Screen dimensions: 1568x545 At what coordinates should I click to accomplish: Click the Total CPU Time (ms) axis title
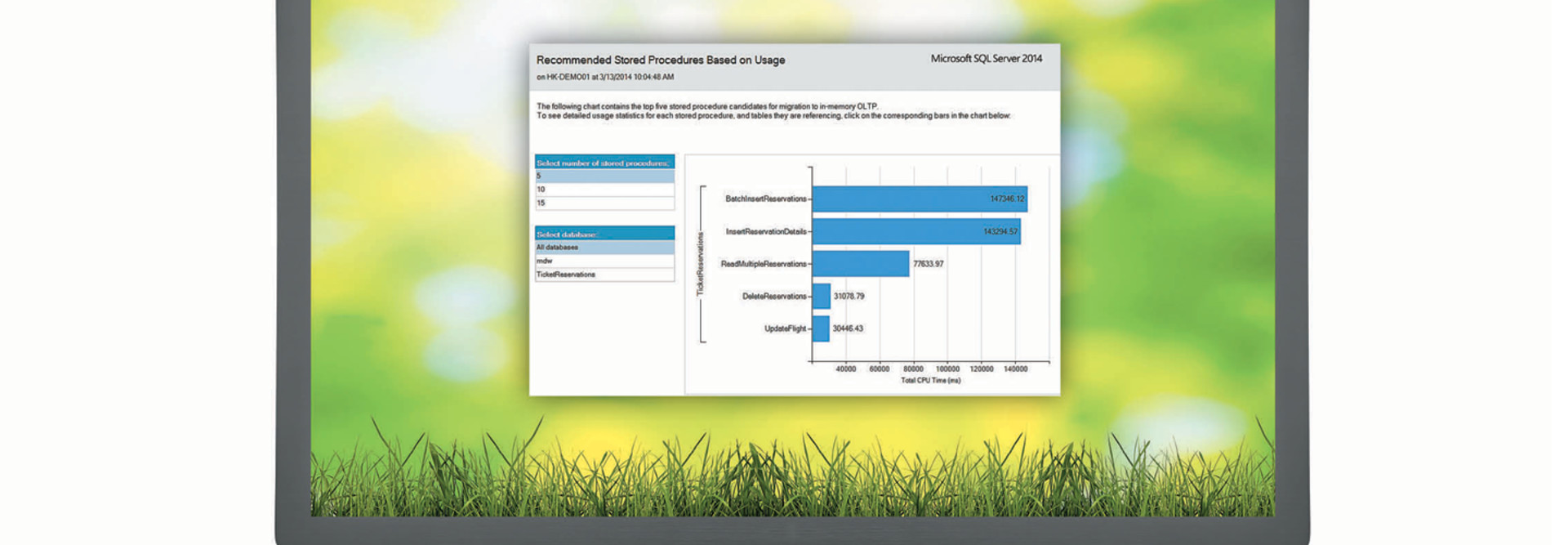click(931, 381)
